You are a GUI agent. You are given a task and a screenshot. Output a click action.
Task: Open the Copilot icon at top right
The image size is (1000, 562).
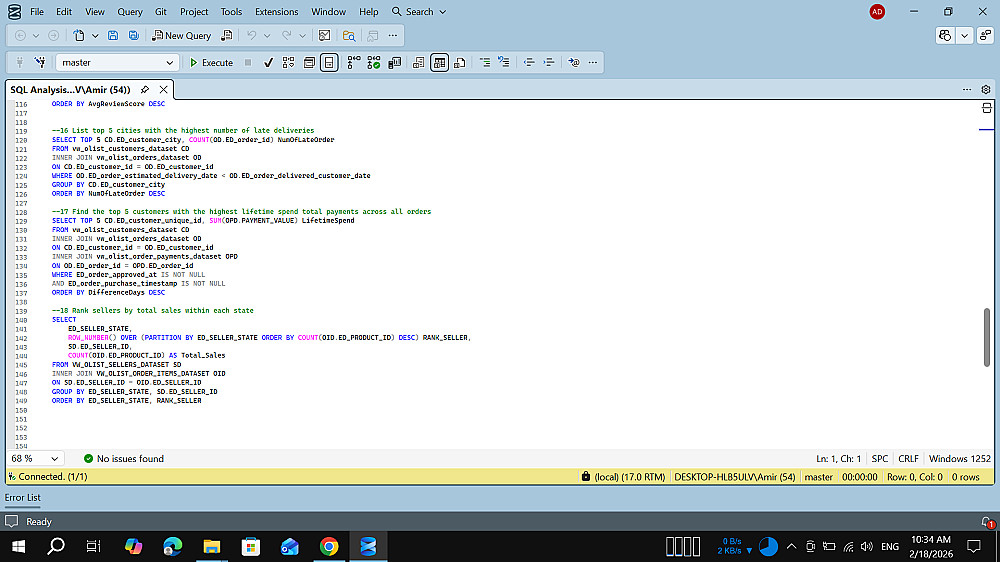(x=945, y=36)
